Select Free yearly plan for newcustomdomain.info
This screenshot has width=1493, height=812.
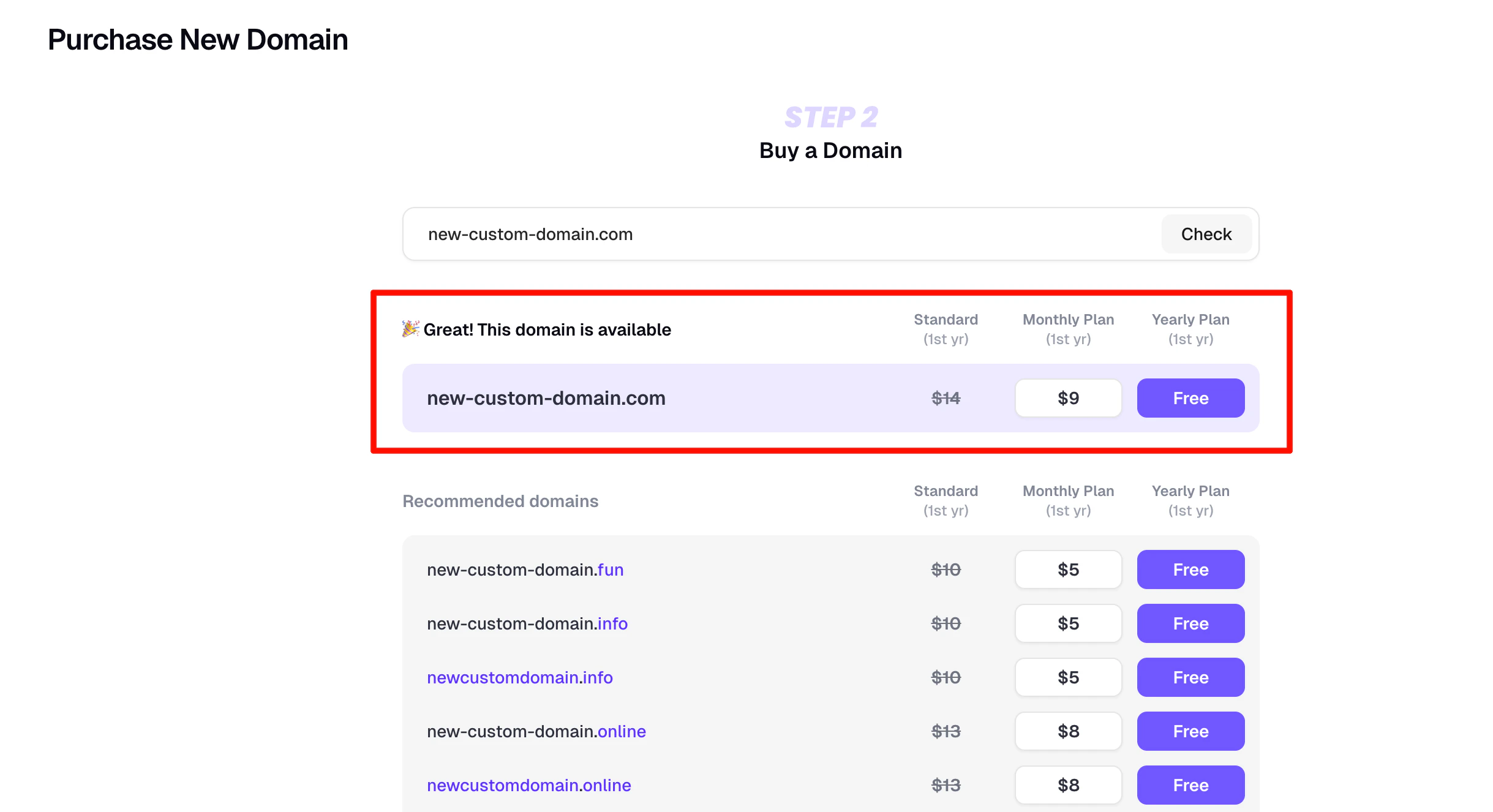pyautogui.click(x=1190, y=677)
